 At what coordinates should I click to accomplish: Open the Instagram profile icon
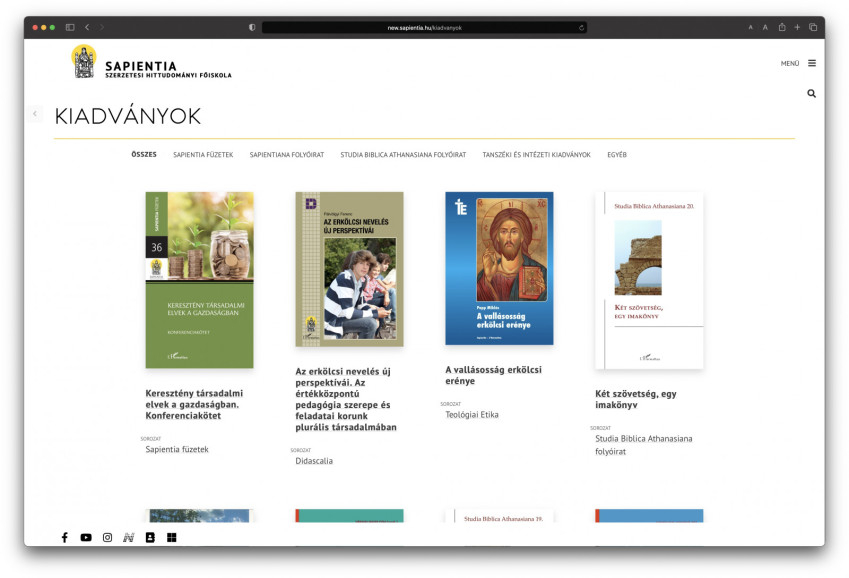108,538
